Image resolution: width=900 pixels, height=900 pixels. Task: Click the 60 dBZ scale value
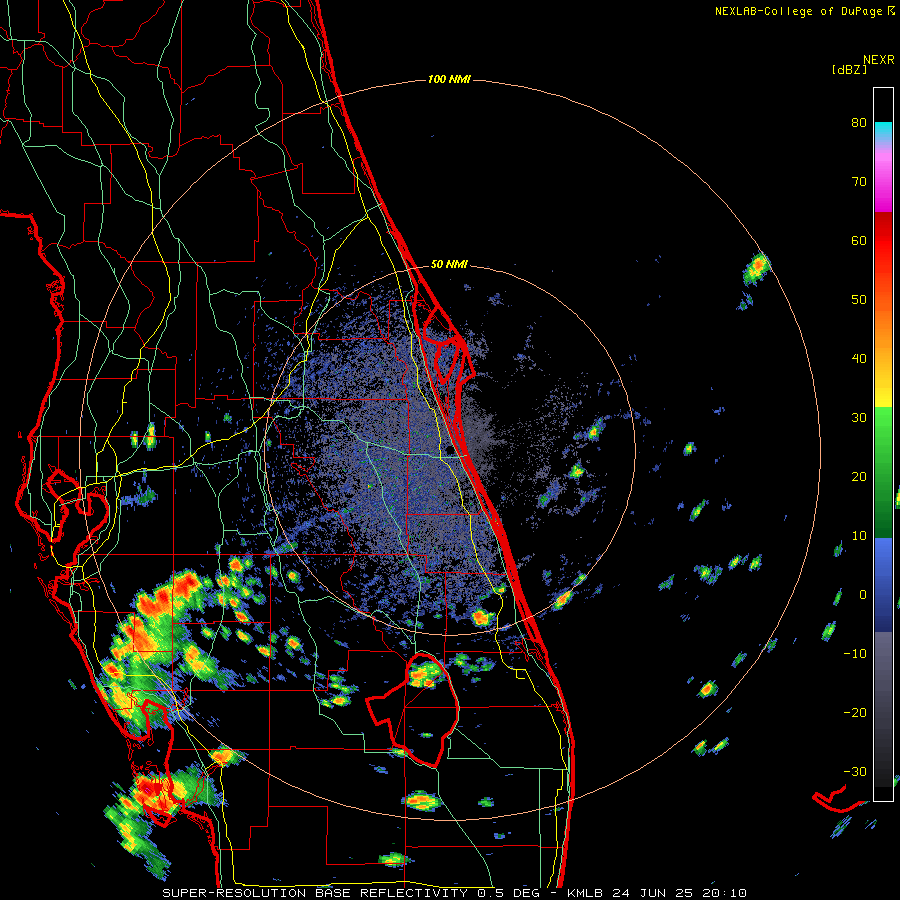[x=859, y=240]
